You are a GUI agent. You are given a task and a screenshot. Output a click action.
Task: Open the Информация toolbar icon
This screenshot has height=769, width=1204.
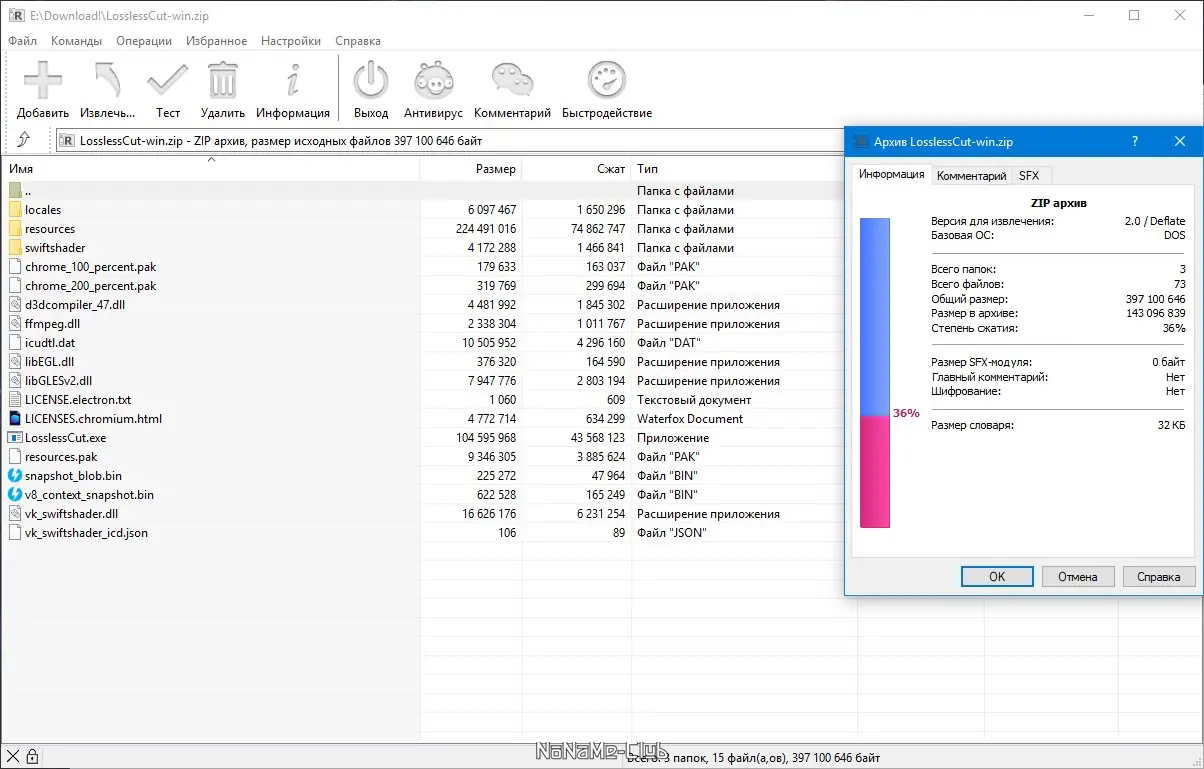click(x=293, y=80)
